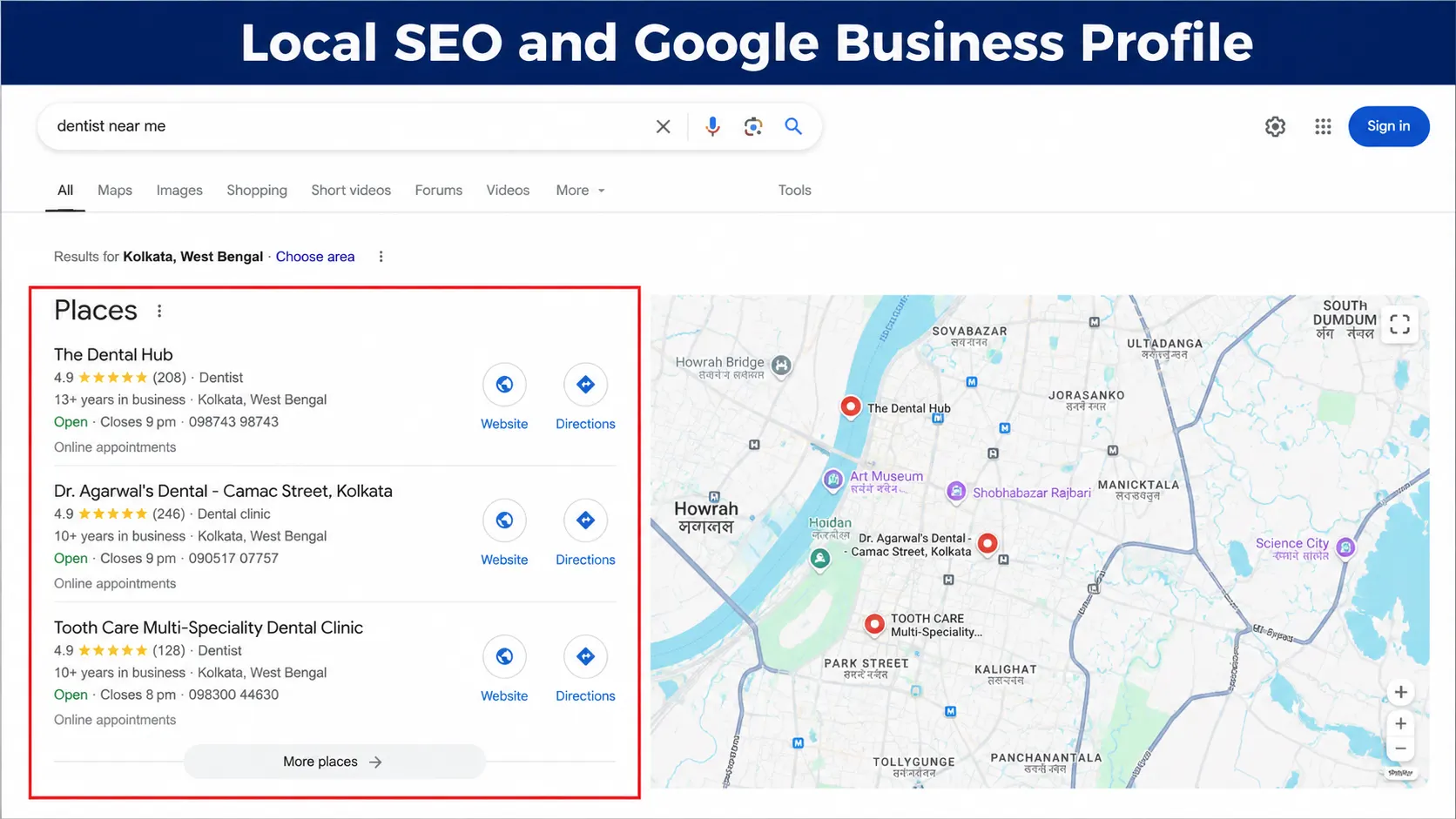Image resolution: width=1456 pixels, height=819 pixels.
Task: Click '(246)' review count of Dr. Agarwal's
Action: coord(169,514)
